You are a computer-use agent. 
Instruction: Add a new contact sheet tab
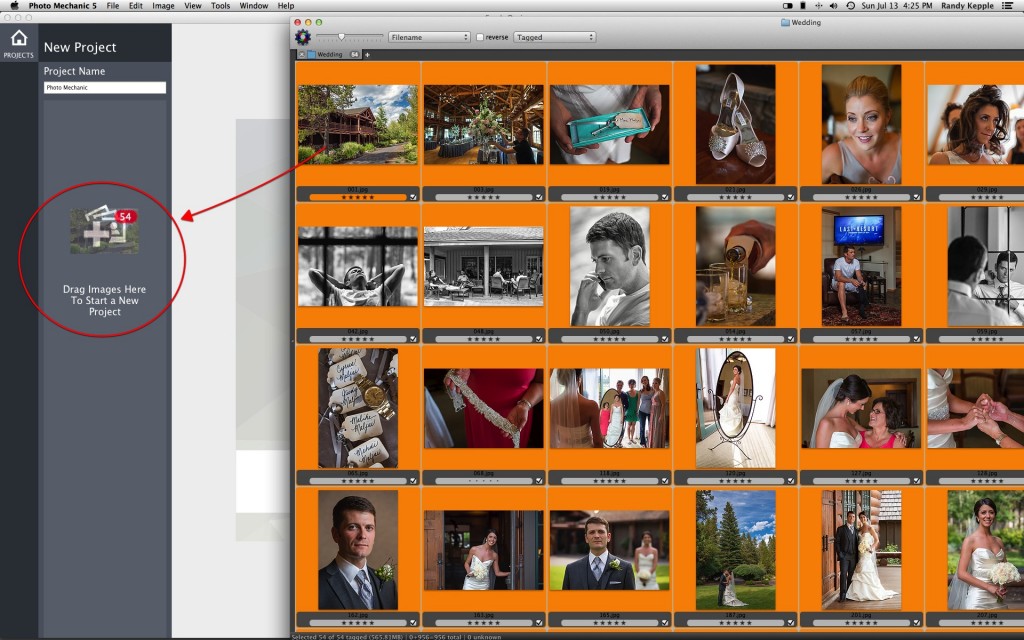pos(367,55)
